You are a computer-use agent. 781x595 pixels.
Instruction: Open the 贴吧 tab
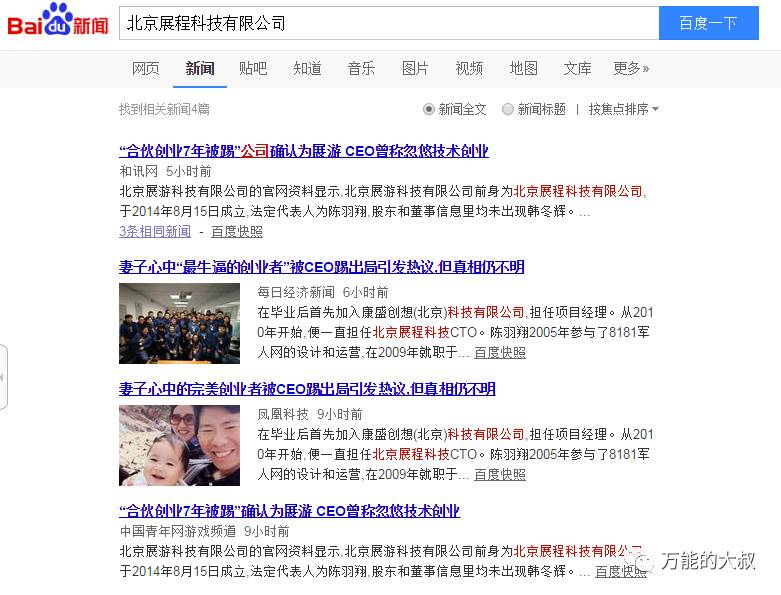tap(253, 68)
